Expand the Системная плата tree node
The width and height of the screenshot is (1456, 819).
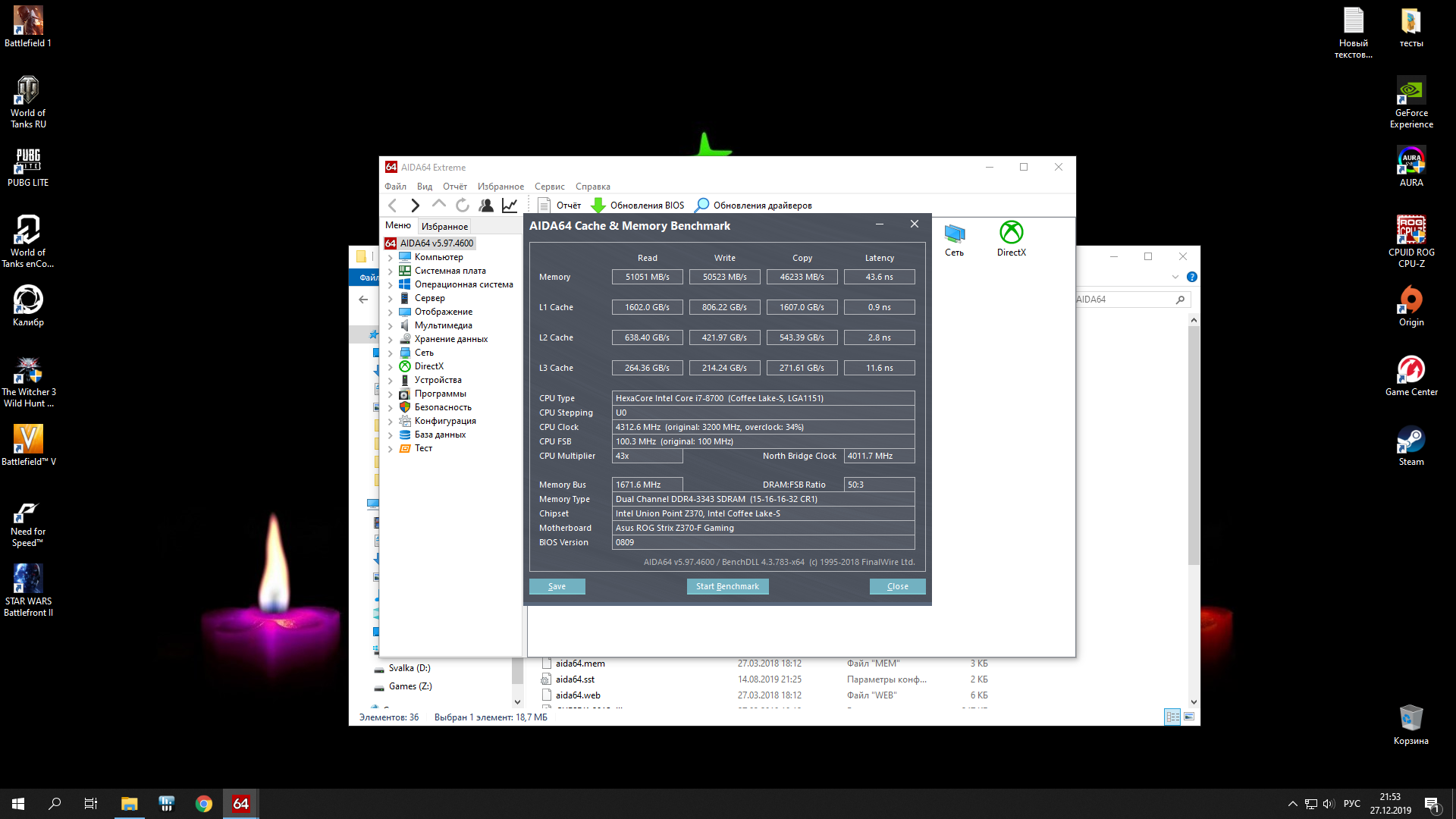391,271
